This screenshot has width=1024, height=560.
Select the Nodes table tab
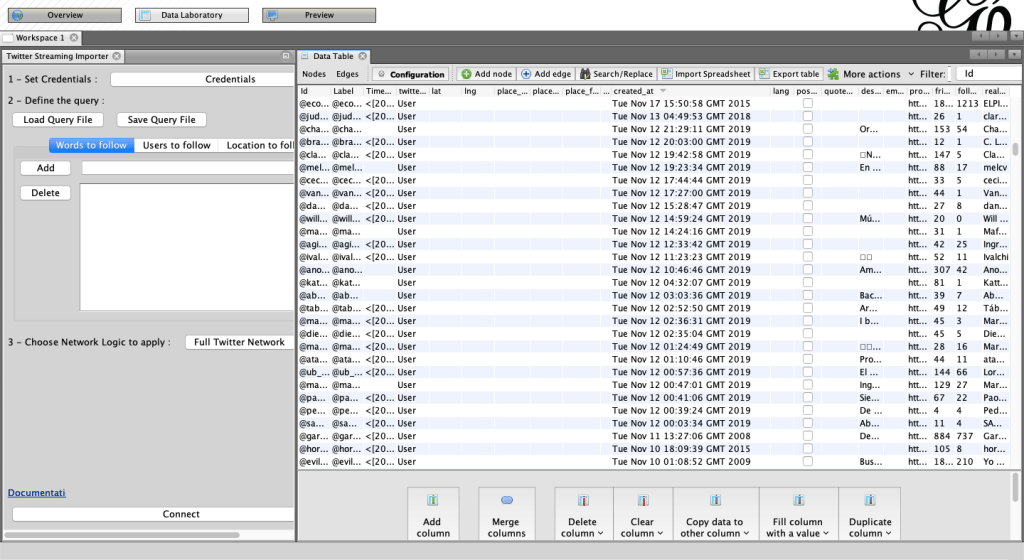(x=314, y=74)
